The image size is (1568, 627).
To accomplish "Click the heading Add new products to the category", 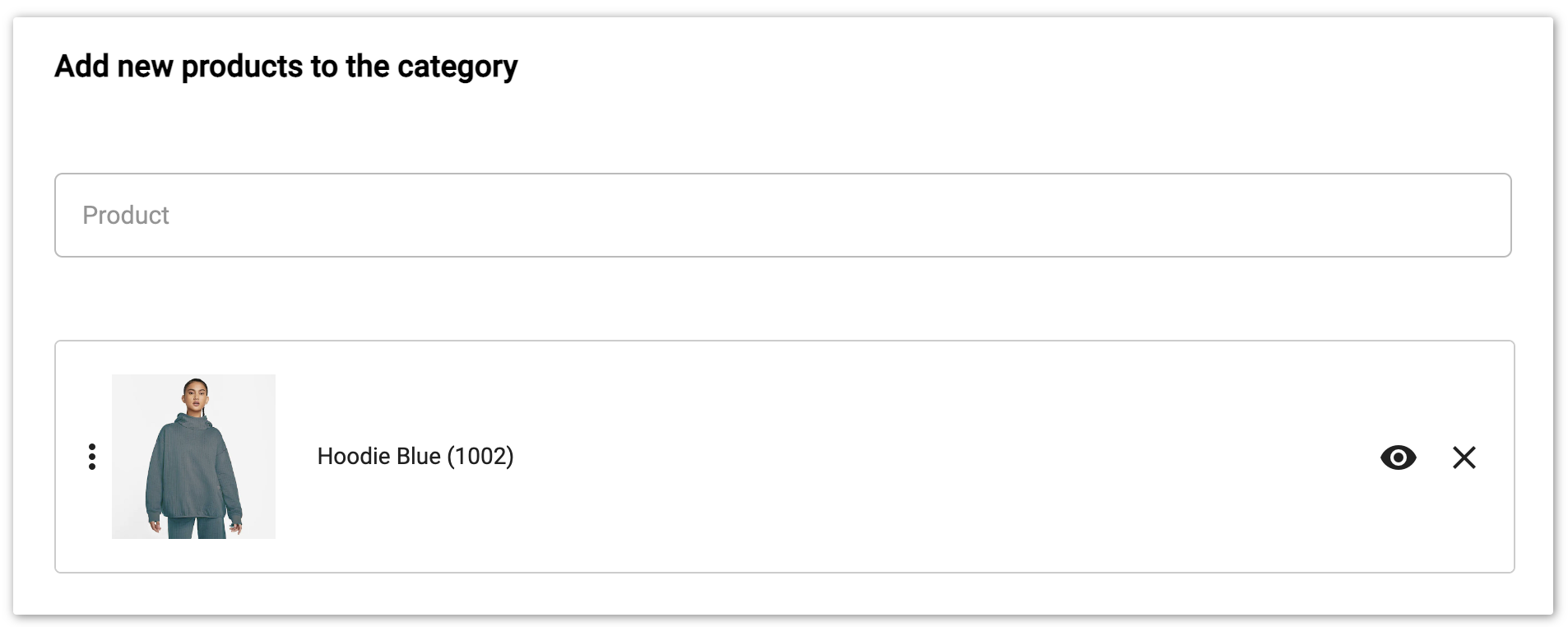I will click(x=285, y=66).
